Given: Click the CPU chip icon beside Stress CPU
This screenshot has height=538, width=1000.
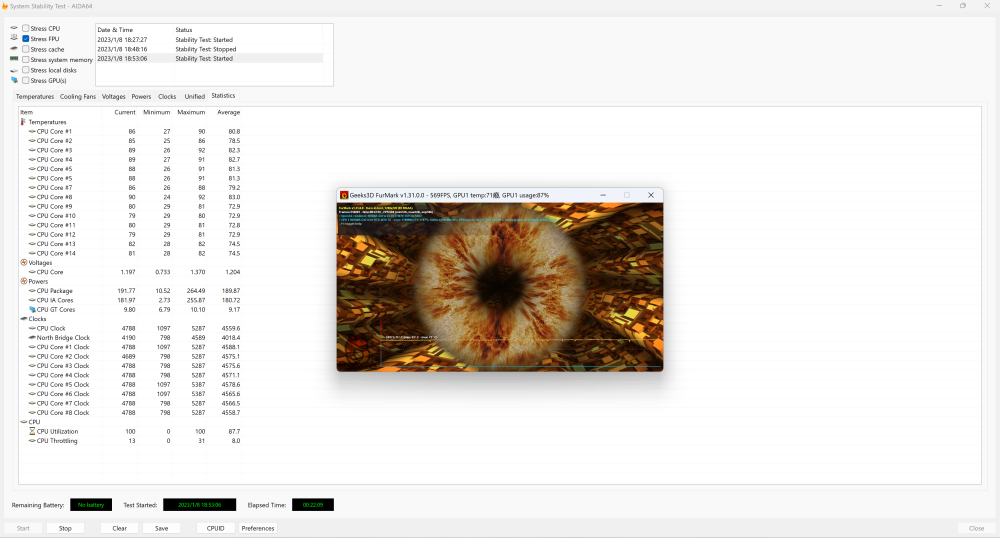Looking at the screenshot, I should (14, 28).
